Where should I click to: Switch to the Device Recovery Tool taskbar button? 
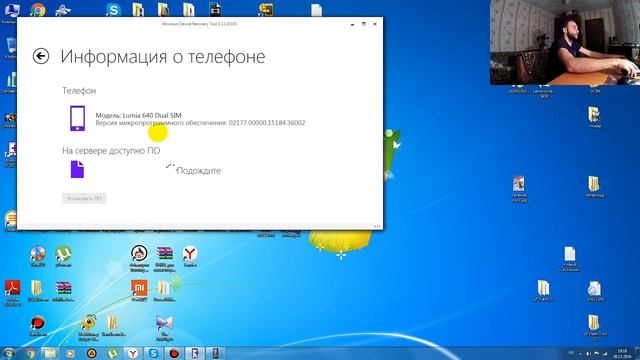click(195, 353)
